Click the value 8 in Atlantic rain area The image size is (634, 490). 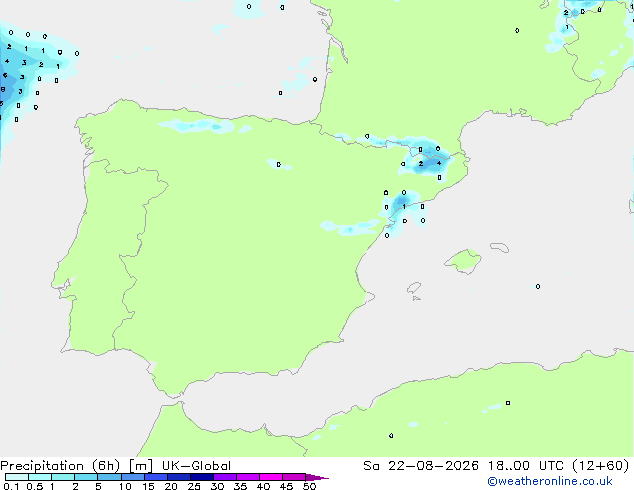click(3, 89)
